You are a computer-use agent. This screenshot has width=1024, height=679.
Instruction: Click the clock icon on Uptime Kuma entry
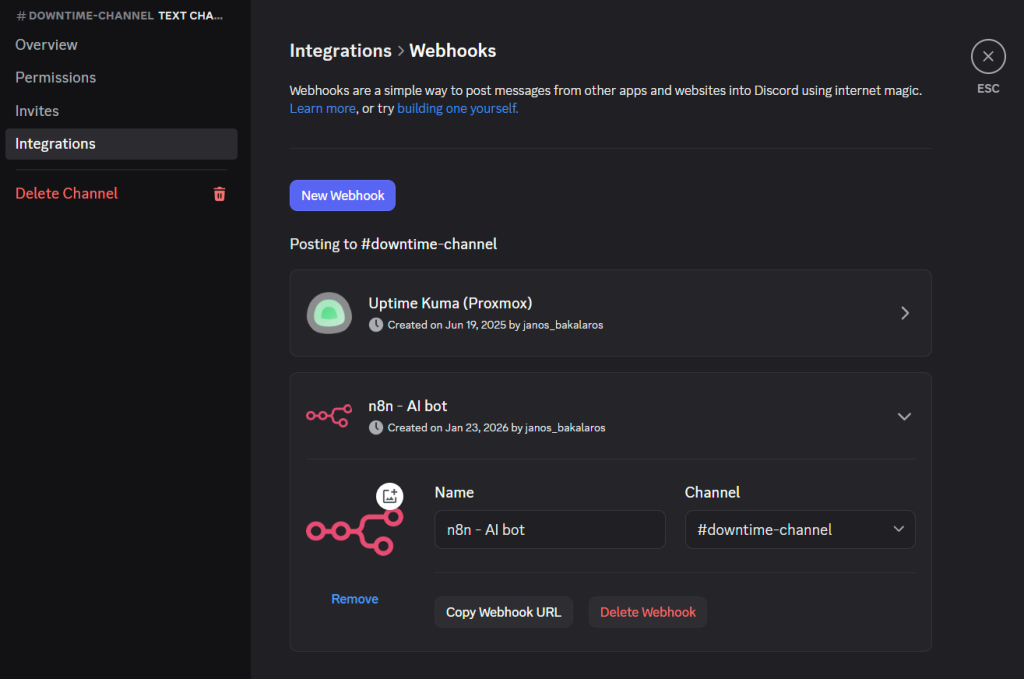pyautogui.click(x=375, y=324)
